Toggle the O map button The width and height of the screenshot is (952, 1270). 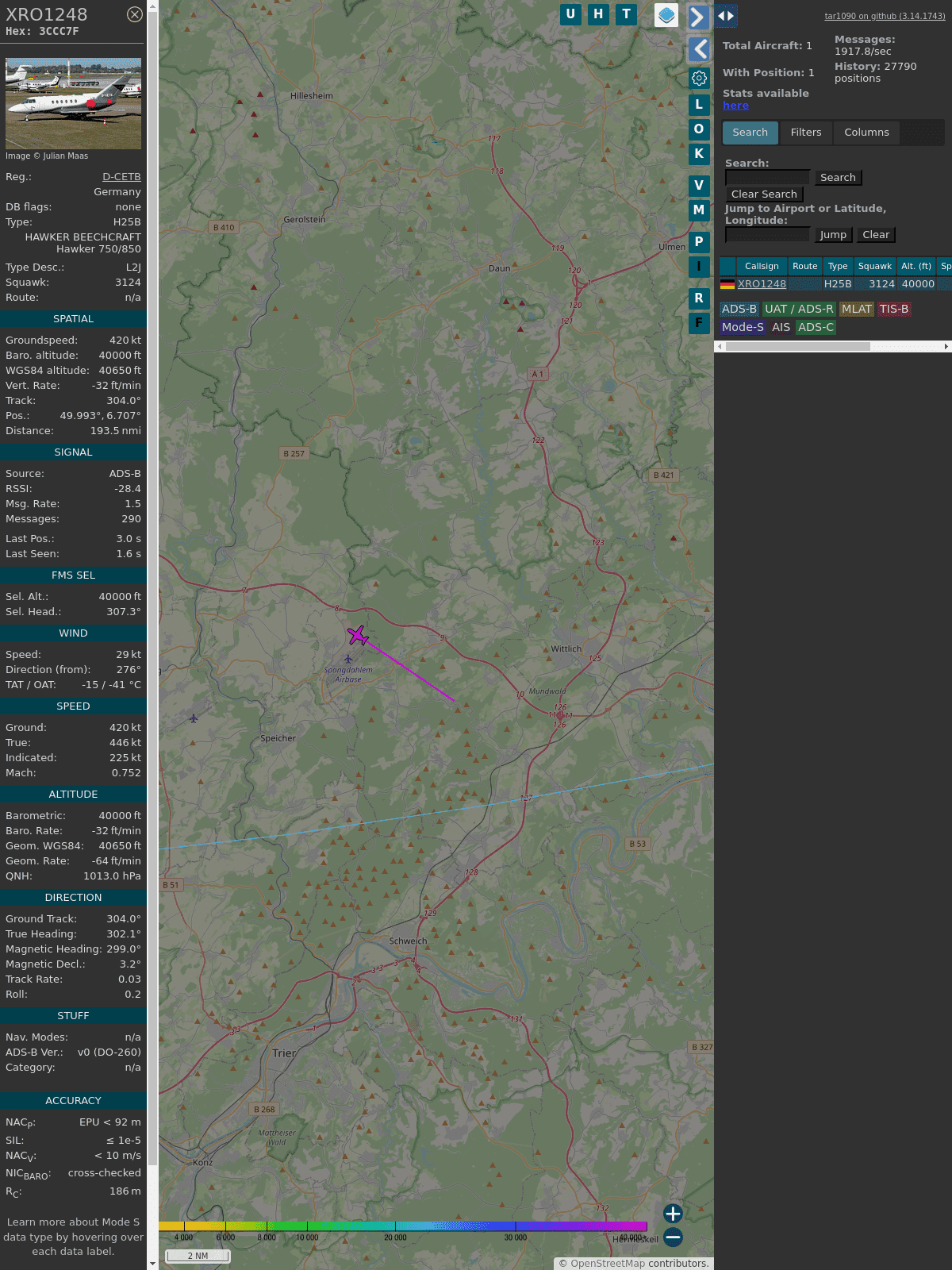(x=699, y=129)
